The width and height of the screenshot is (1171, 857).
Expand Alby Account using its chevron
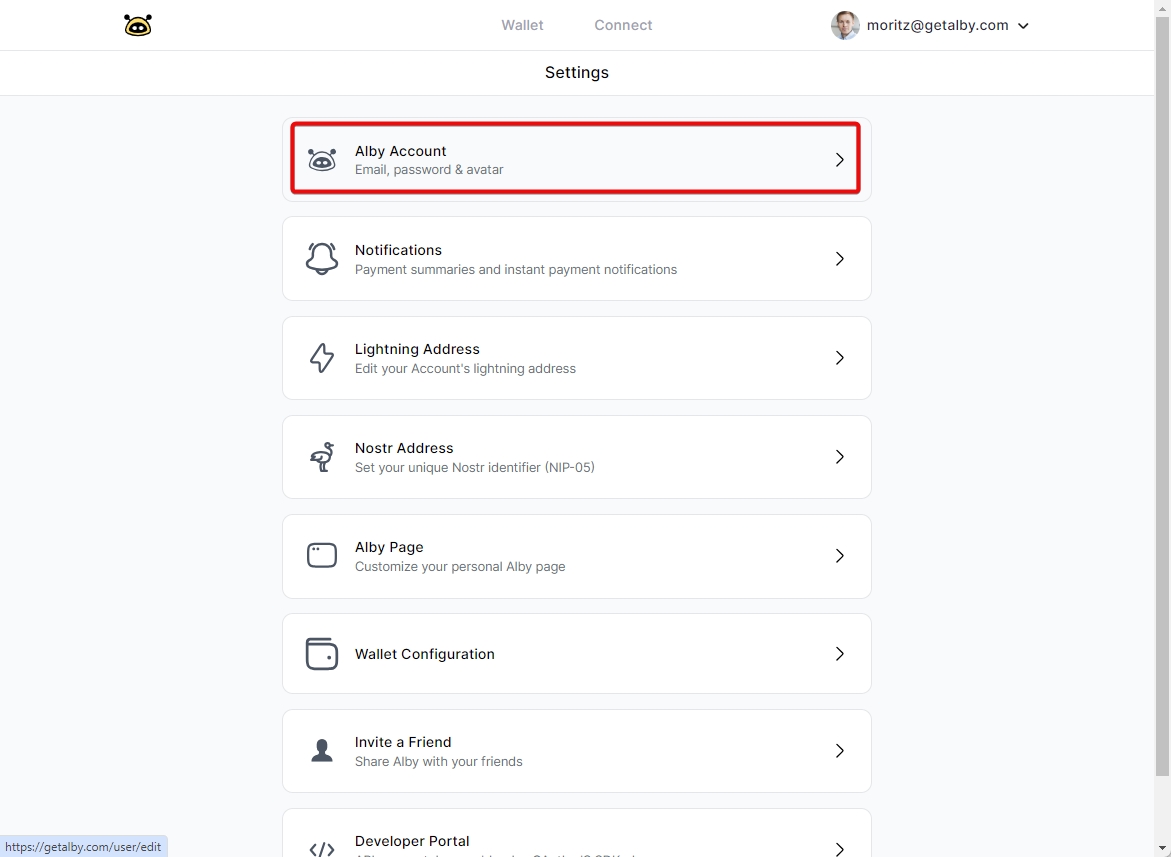[x=839, y=160]
